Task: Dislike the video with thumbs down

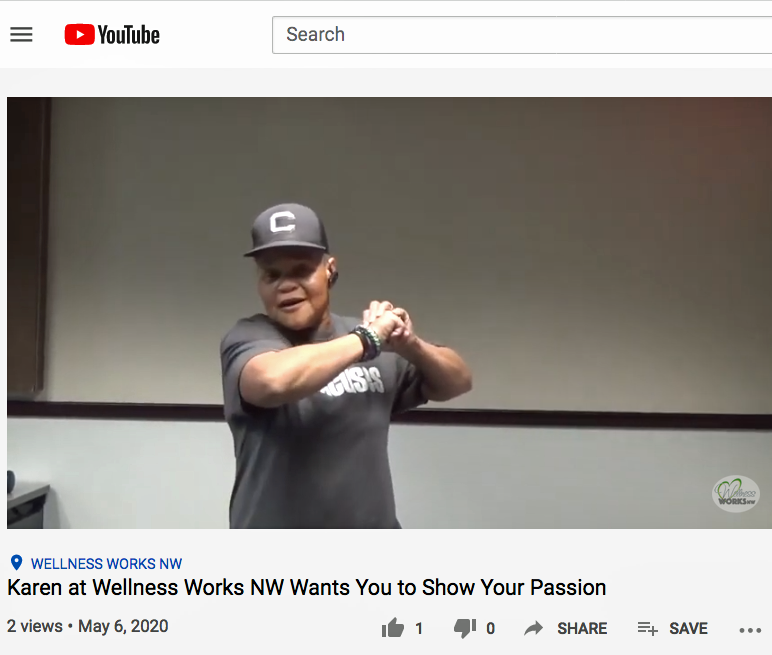Action: [x=465, y=628]
